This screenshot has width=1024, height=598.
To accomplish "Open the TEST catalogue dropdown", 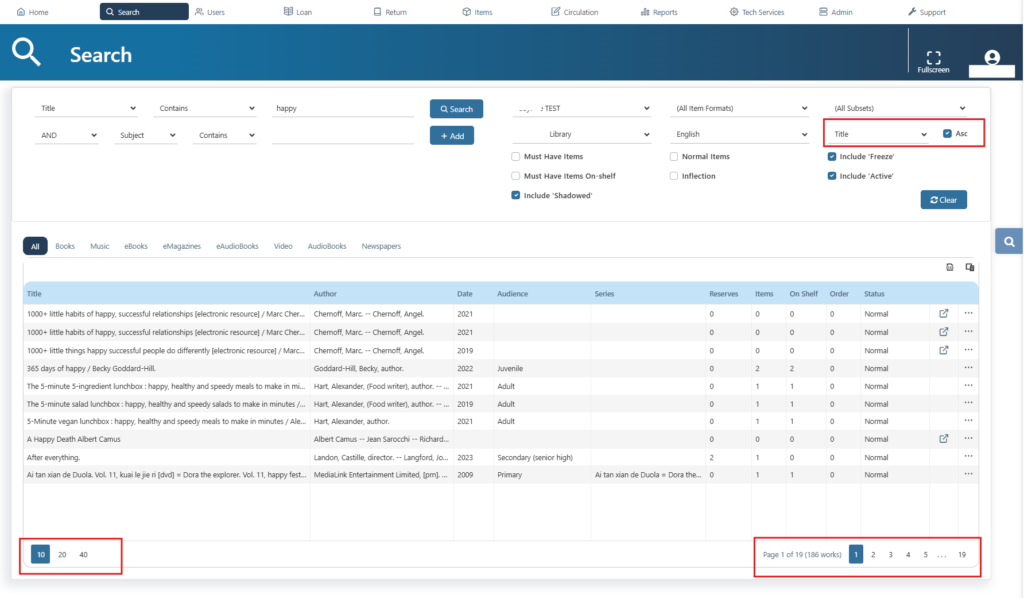I will pyautogui.click(x=582, y=108).
